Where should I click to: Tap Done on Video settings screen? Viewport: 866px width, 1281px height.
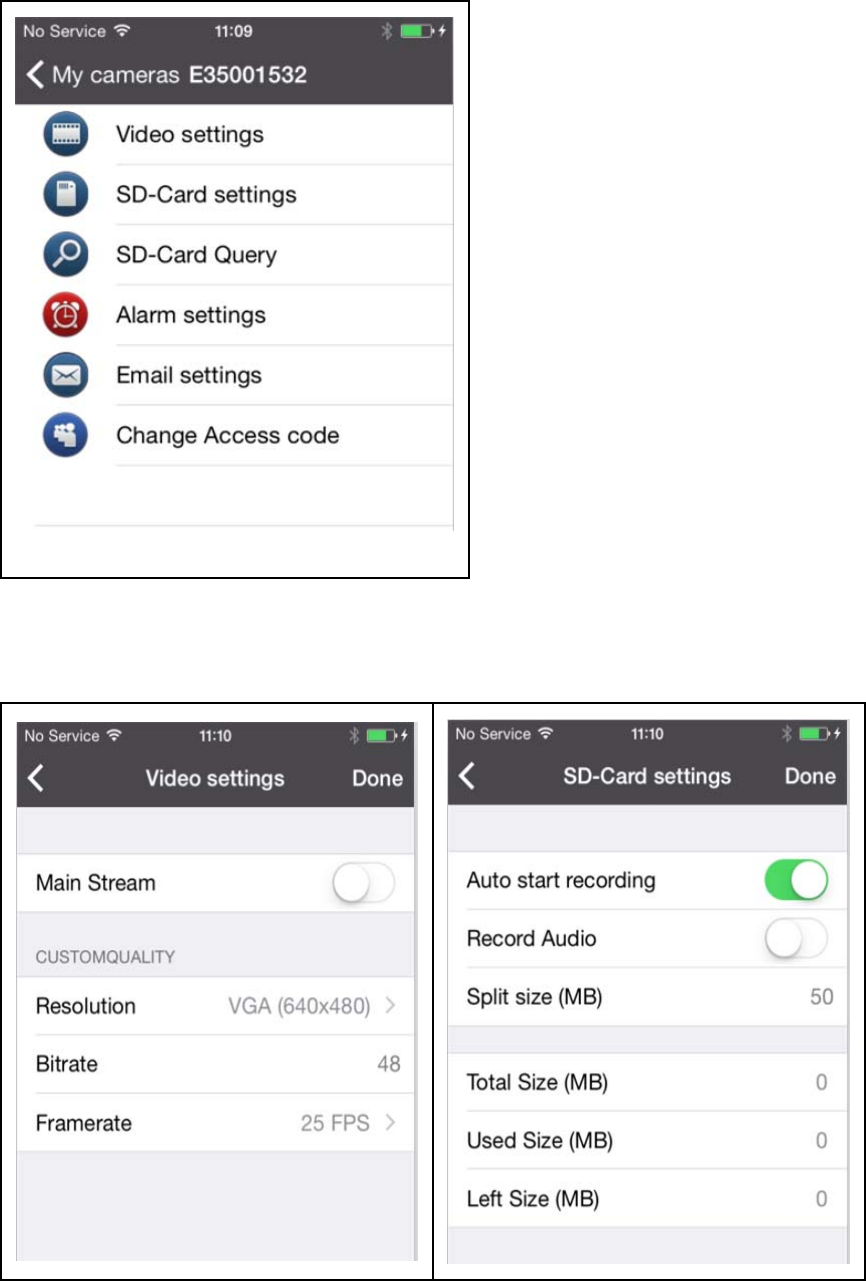pos(377,779)
